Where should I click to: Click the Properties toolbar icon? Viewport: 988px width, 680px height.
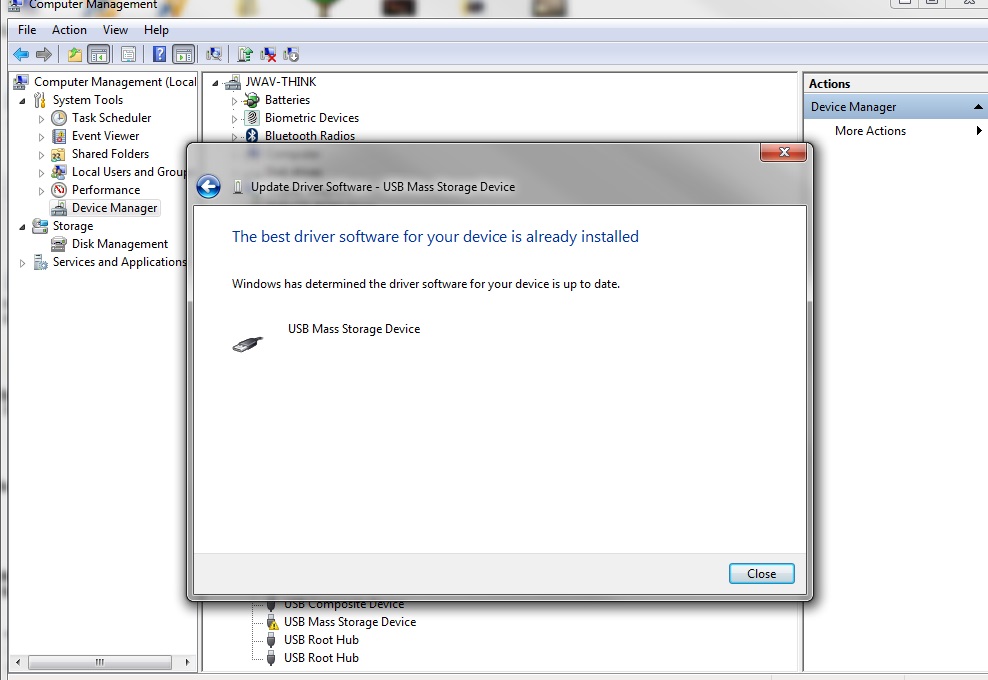[129, 54]
